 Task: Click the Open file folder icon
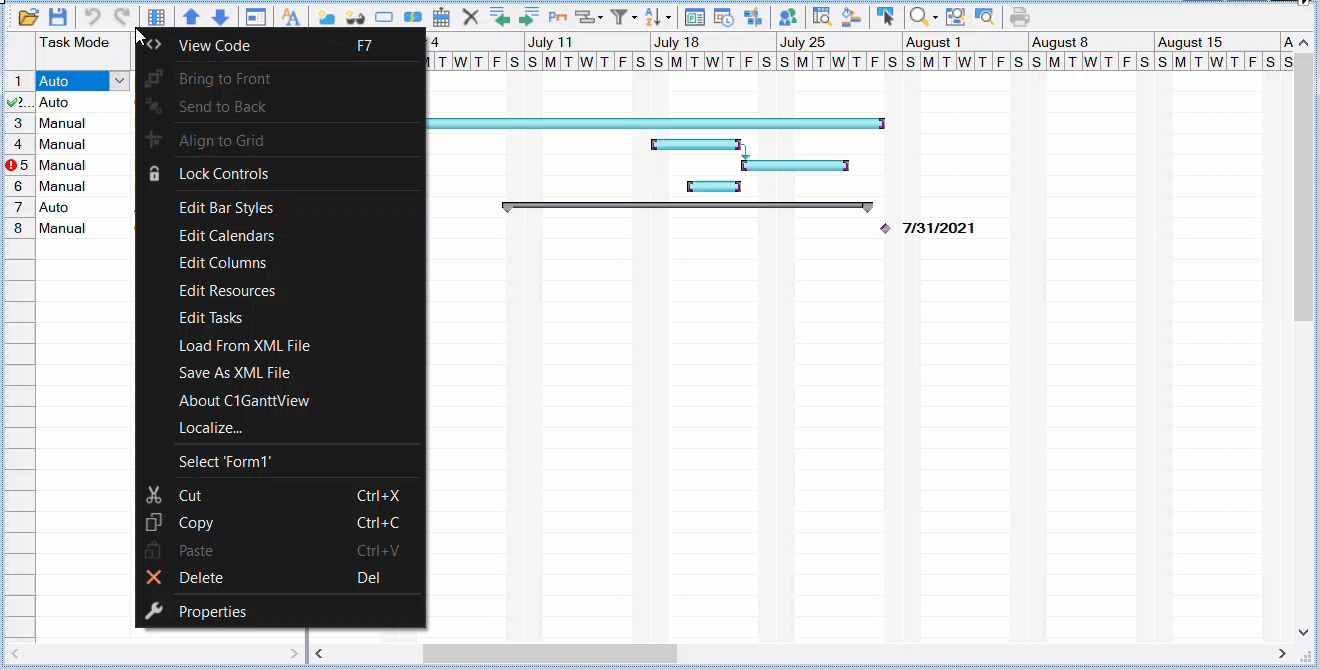point(28,17)
